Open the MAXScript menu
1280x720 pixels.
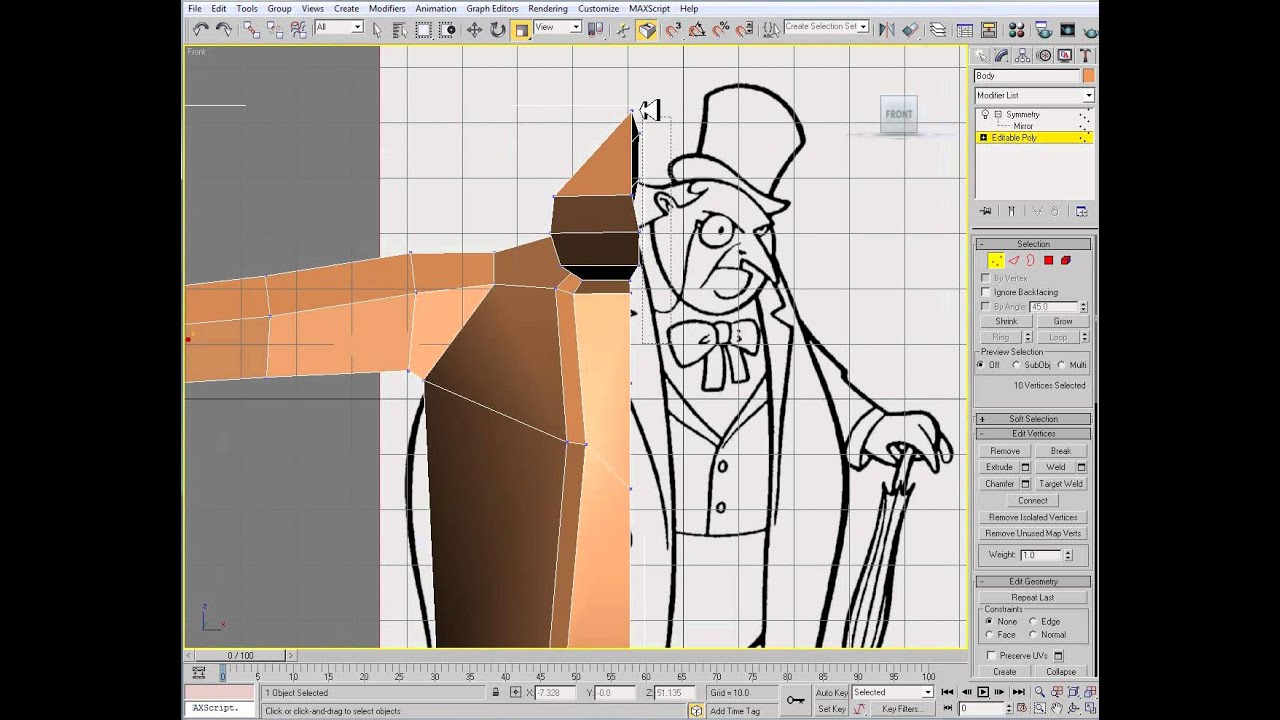pyautogui.click(x=650, y=8)
